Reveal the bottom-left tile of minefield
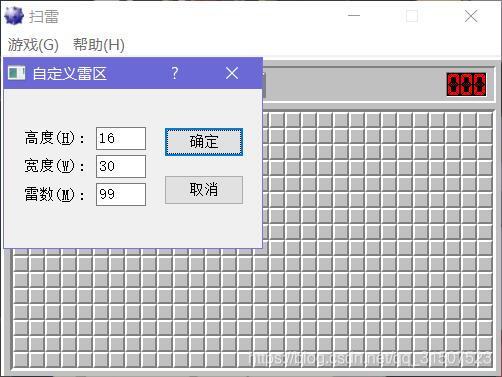 [x=21, y=361]
